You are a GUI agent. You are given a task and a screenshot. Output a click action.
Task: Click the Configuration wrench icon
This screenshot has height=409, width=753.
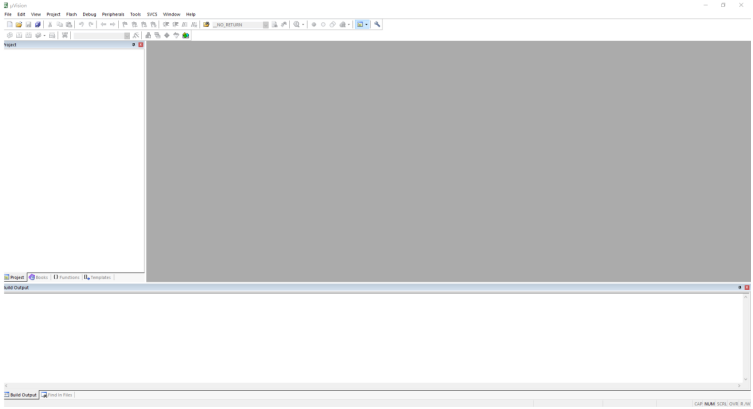tap(378, 24)
